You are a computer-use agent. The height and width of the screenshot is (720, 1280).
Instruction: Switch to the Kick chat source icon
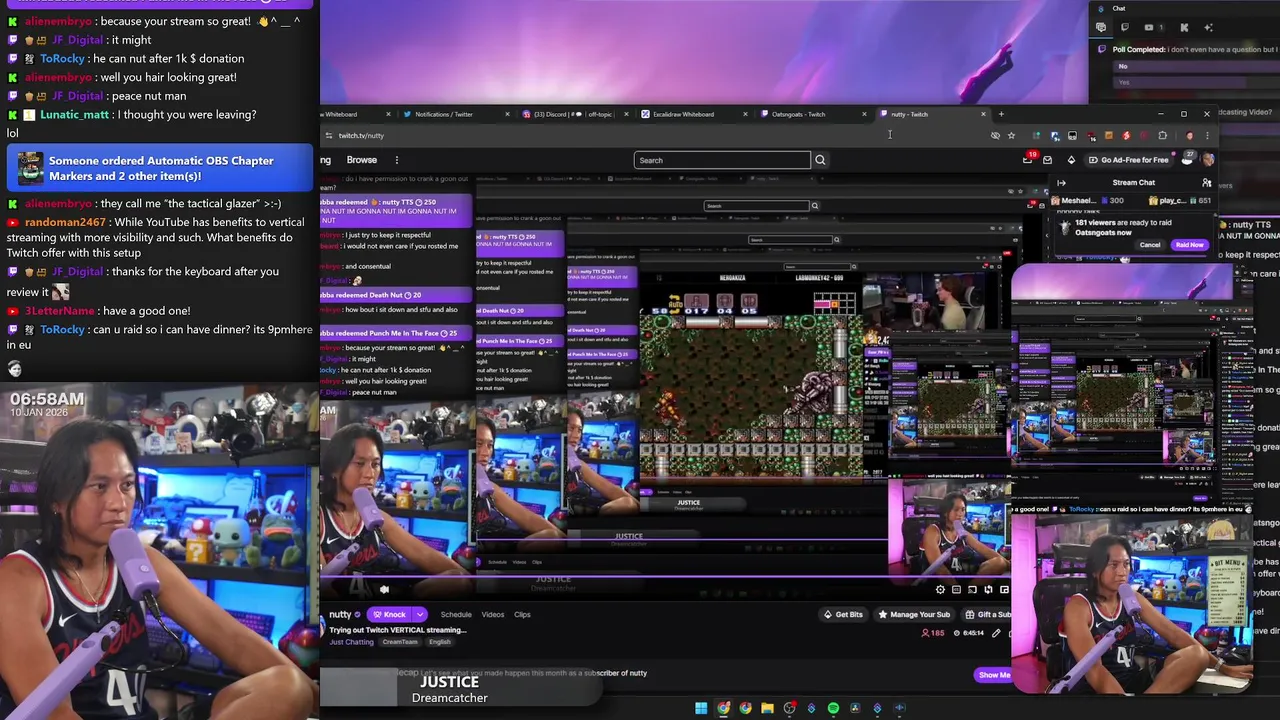pos(1184,27)
